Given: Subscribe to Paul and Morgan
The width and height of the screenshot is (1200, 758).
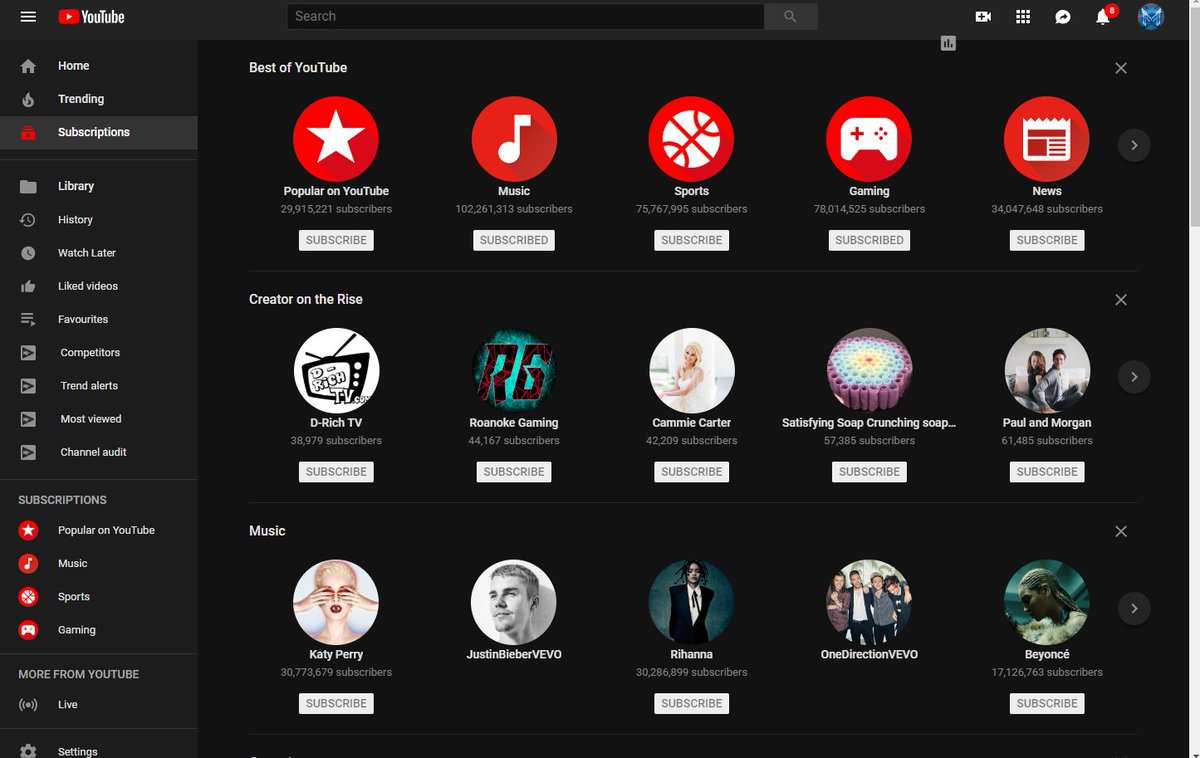Looking at the screenshot, I should (1047, 472).
